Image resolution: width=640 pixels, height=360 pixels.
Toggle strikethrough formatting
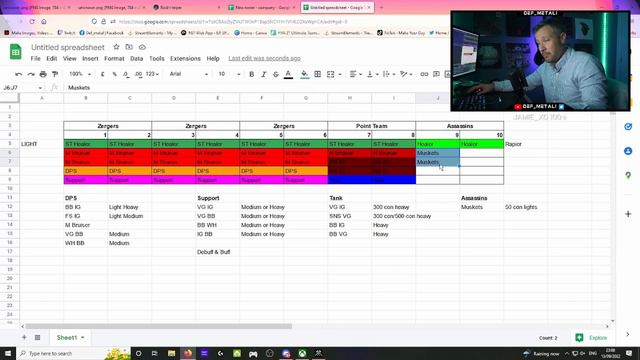point(276,74)
